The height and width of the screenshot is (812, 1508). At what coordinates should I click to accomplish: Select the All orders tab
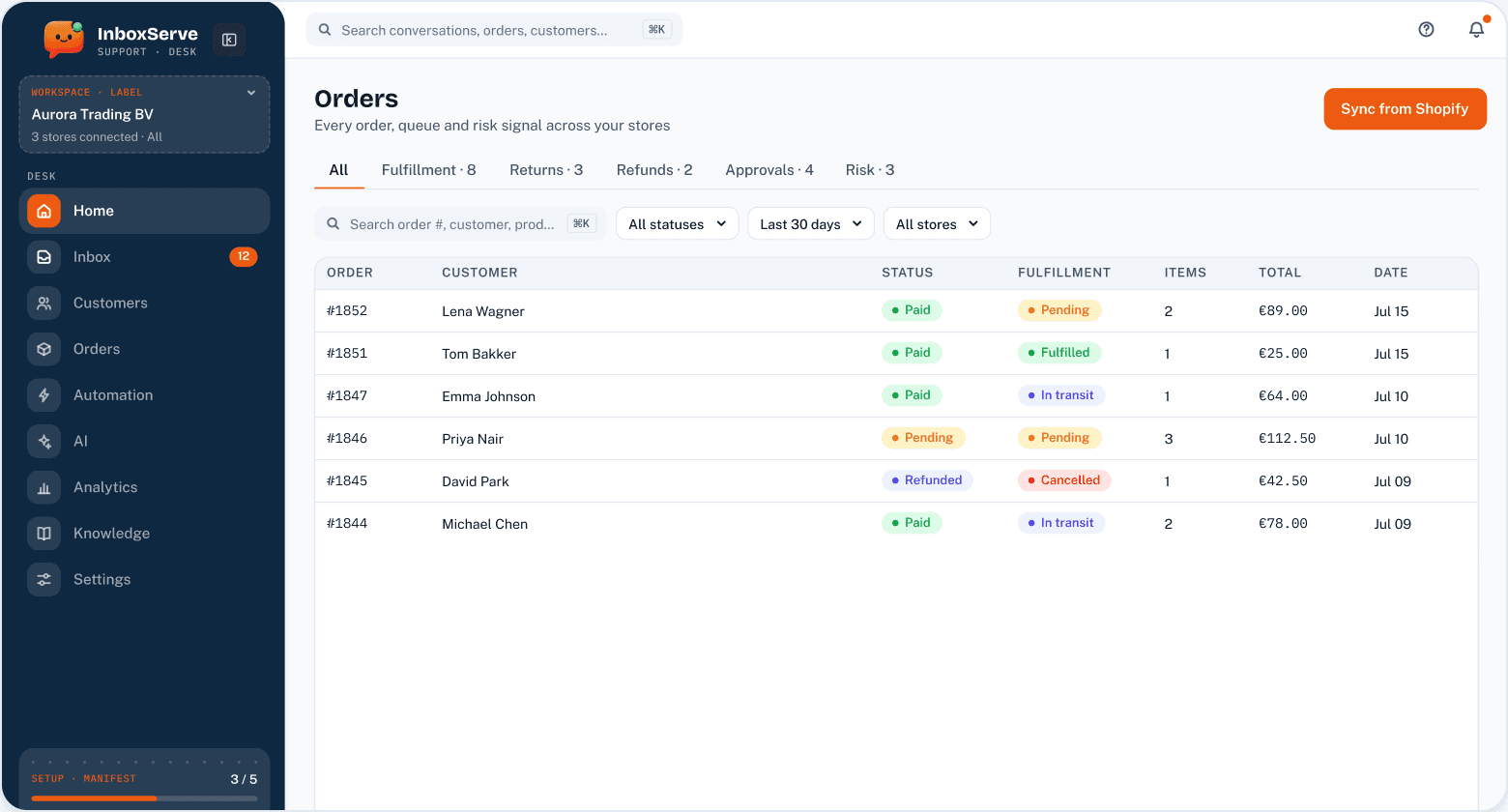click(x=338, y=170)
